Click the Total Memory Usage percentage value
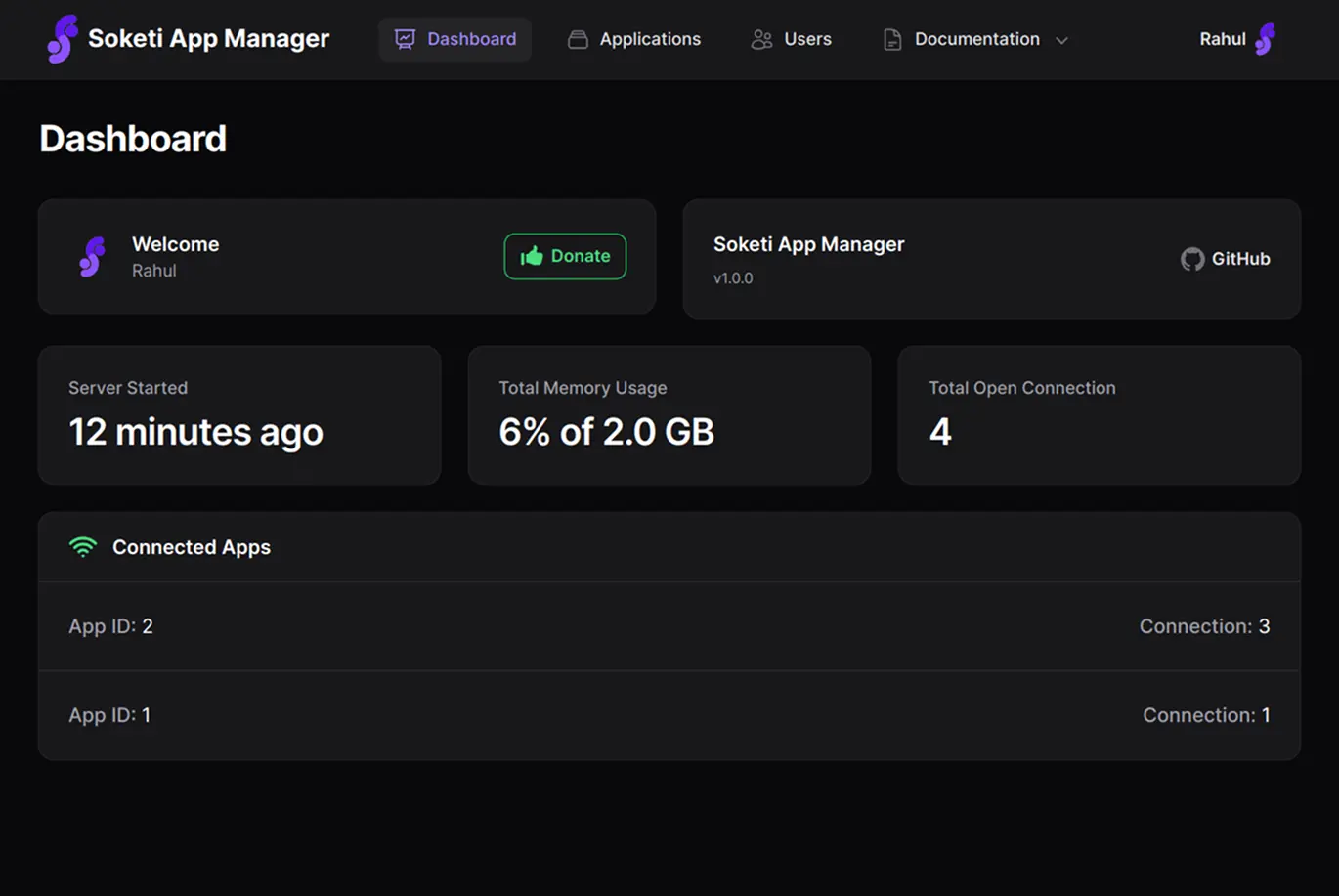Viewport: 1339px width, 896px height. pyautogui.click(x=607, y=431)
